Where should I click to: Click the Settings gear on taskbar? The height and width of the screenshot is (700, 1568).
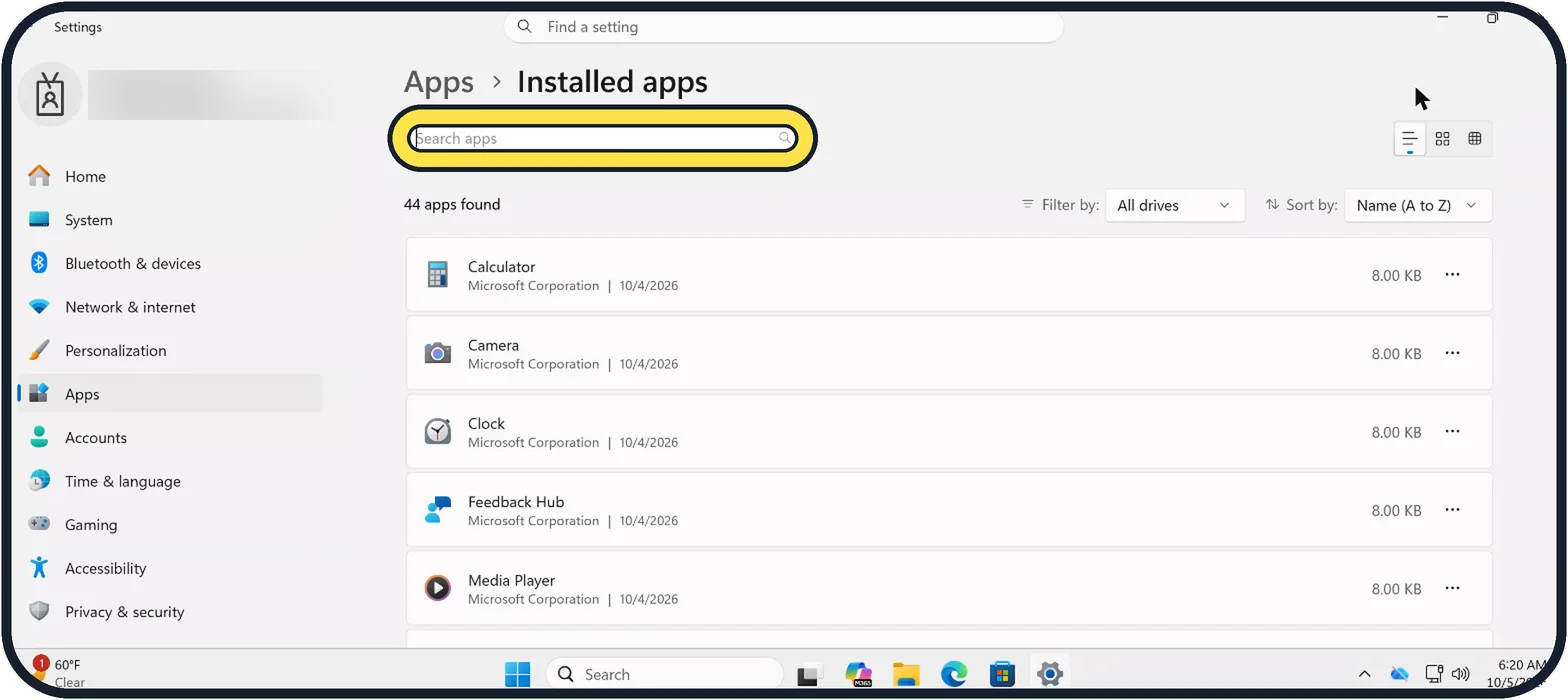click(x=1049, y=675)
